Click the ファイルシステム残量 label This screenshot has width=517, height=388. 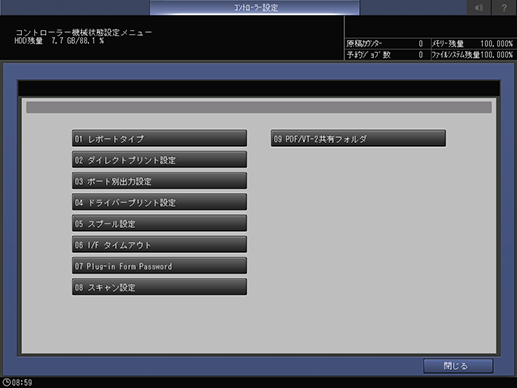point(456,55)
